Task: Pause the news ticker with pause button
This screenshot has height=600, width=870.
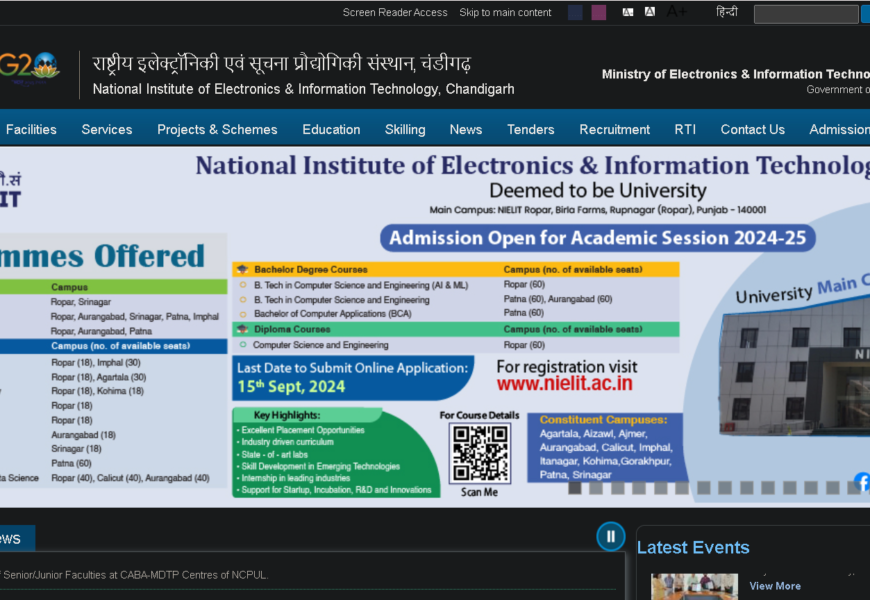Action: point(610,536)
